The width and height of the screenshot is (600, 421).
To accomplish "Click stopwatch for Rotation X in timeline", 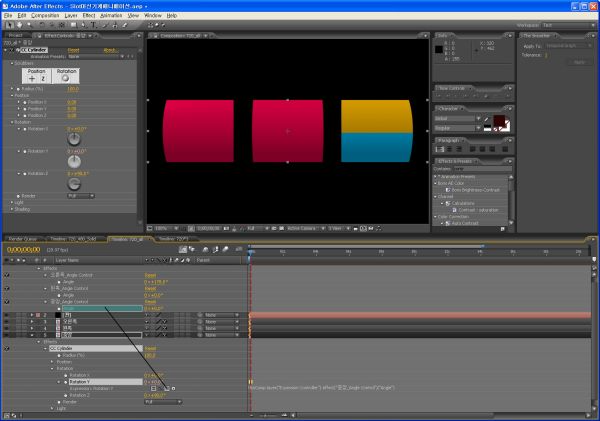I will coord(66,375).
